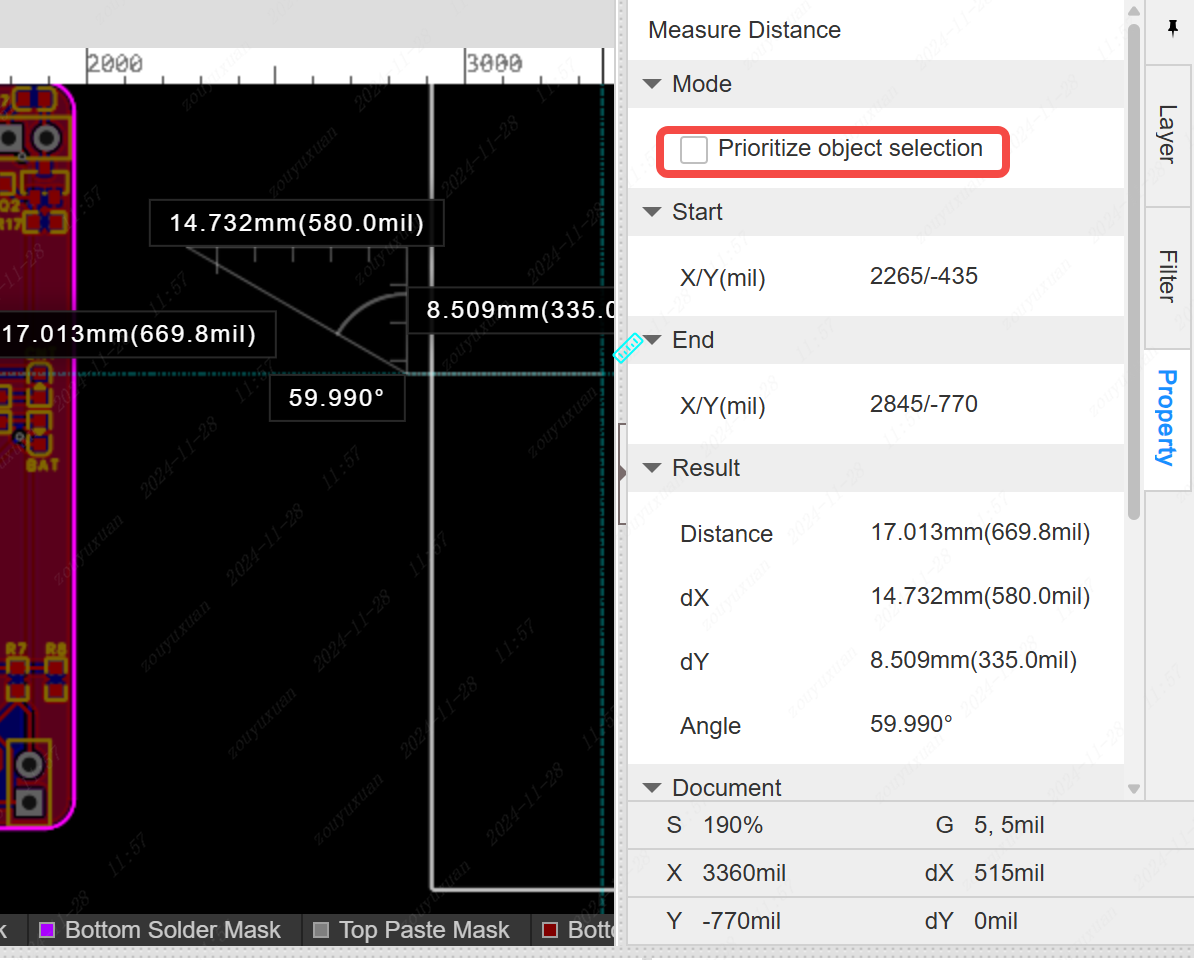Click the Measure Distance panel scrollbar thumb

[1134, 270]
